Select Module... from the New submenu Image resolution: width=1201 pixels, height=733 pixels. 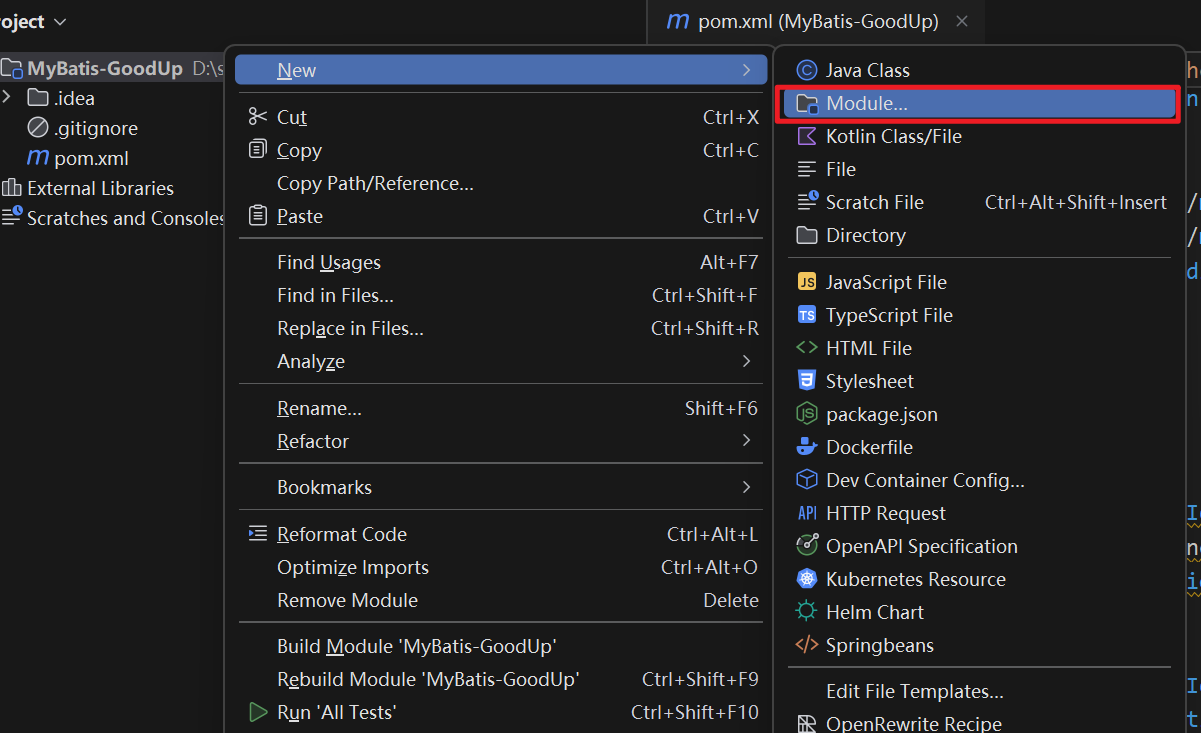(866, 103)
